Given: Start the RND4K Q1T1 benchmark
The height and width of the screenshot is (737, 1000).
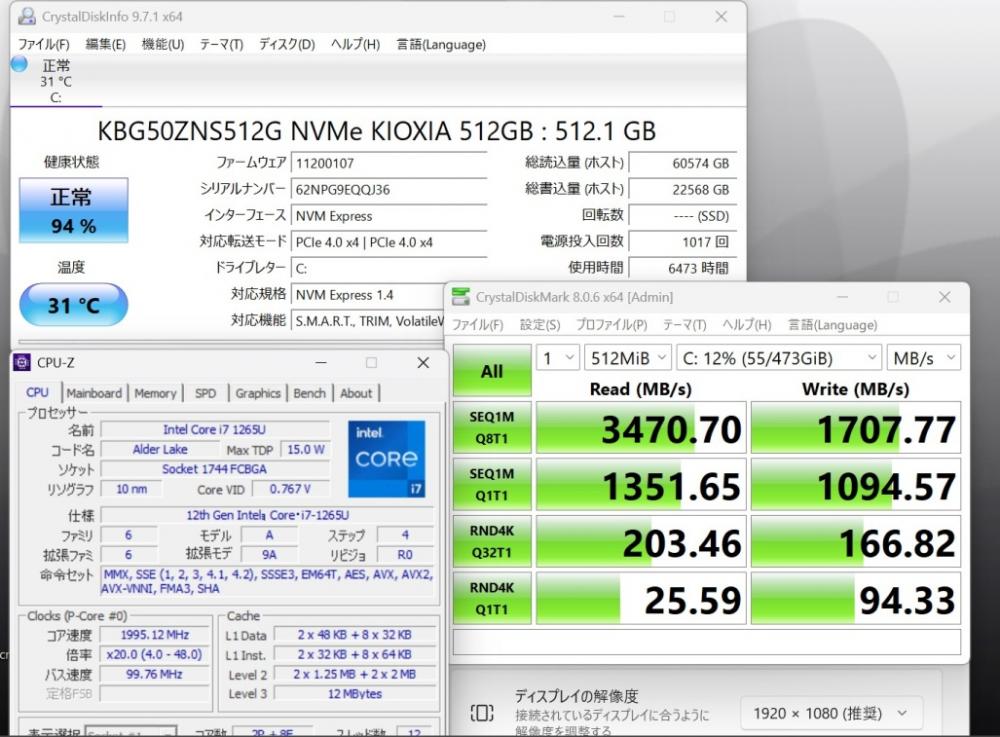Looking at the screenshot, I should 492,598.
